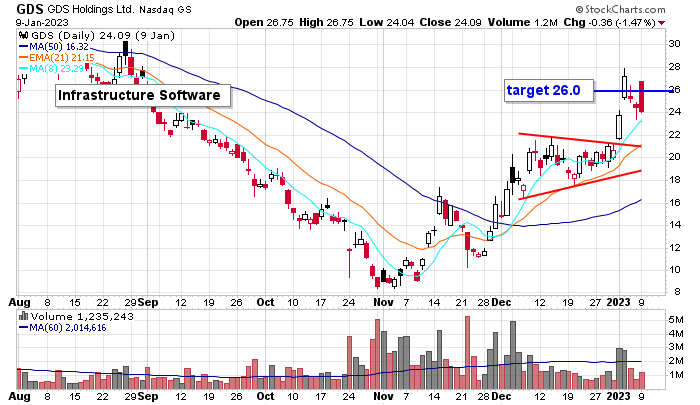Viewport: 700px width, 405px height.
Task: Click the GDS Holdings Ltd. company name
Action: pyautogui.click(x=91, y=9)
